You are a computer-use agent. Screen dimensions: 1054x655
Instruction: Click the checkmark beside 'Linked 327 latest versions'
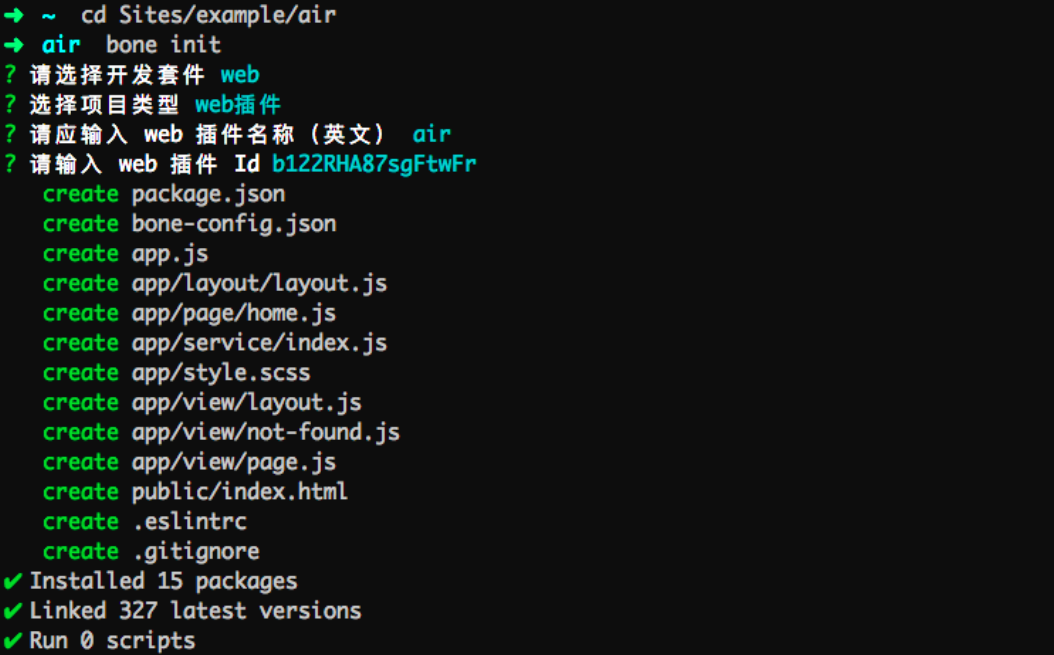[x=13, y=611]
